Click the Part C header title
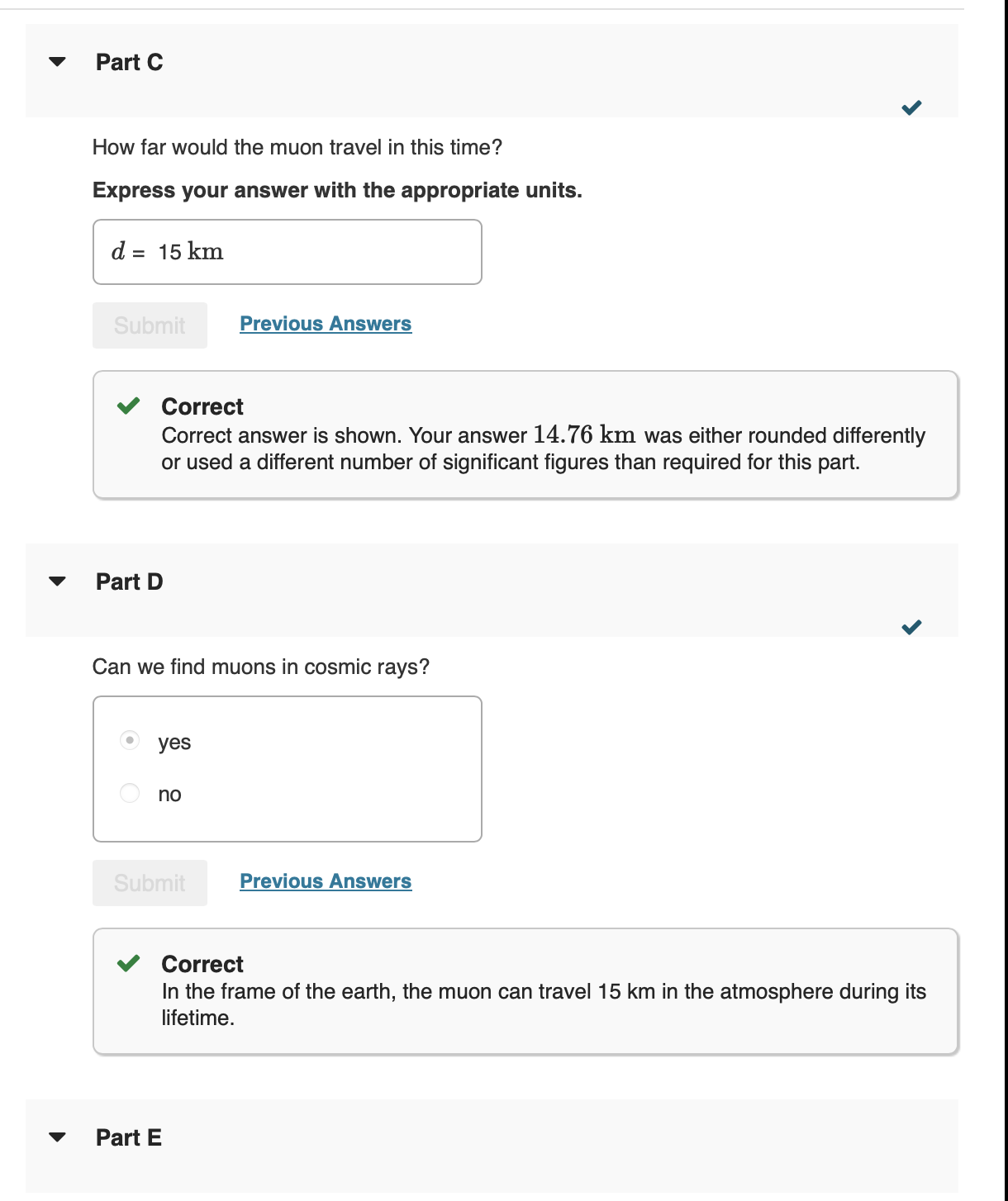This screenshot has width=1008, height=1201. pyautogui.click(x=130, y=62)
